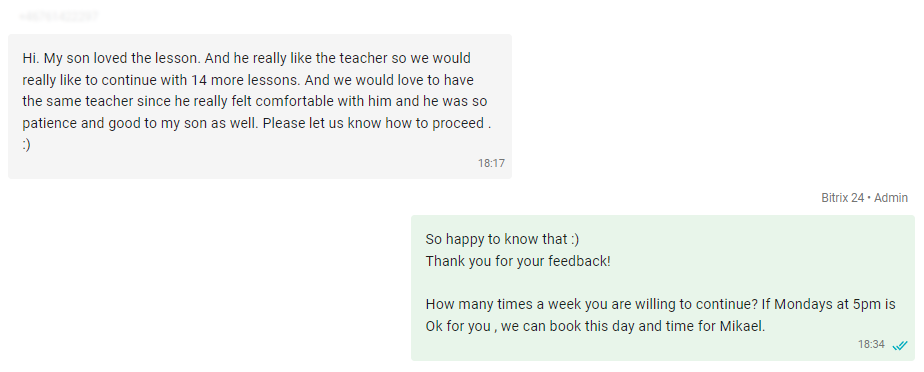Image resolution: width=924 pixels, height=372 pixels.
Task: Open the blurred sender phone number
Action: [x=59, y=17]
